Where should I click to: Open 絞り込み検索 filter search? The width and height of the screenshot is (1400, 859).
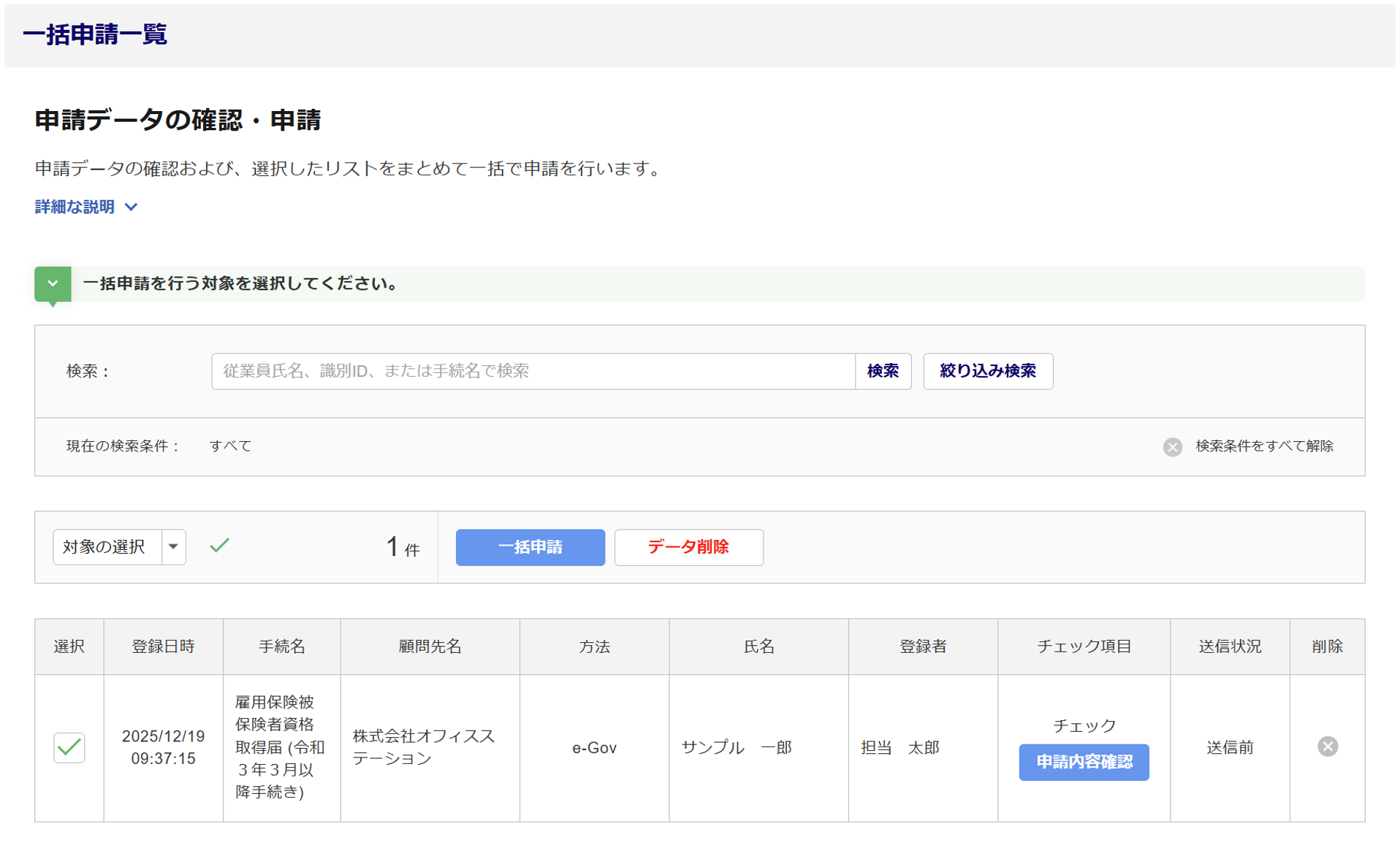[987, 371]
